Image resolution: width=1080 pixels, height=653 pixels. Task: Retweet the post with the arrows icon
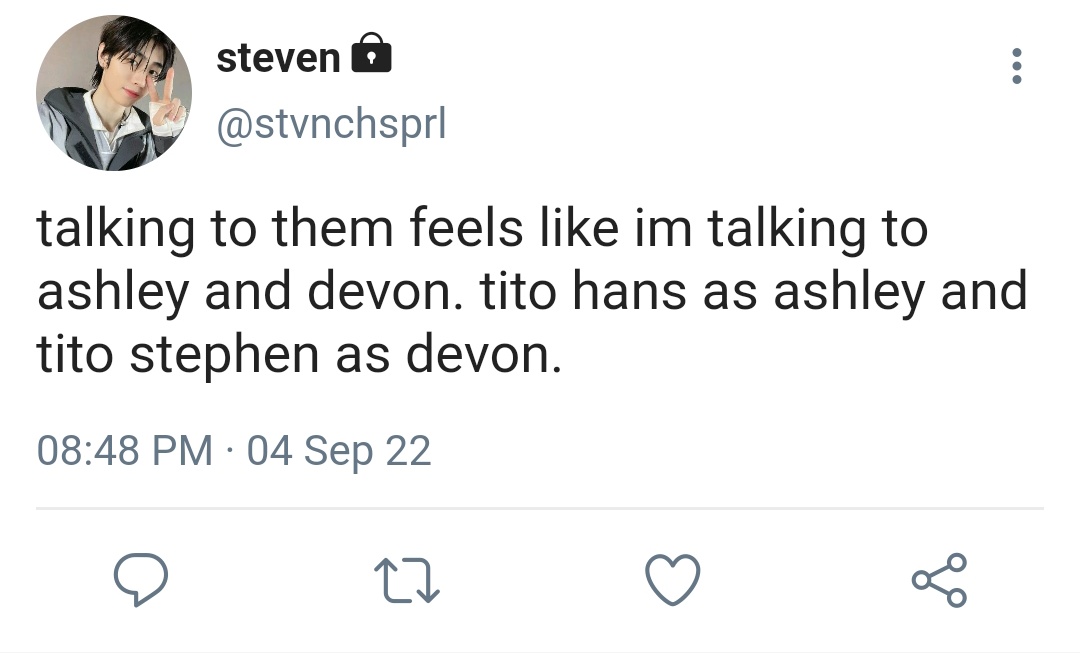pos(406,581)
